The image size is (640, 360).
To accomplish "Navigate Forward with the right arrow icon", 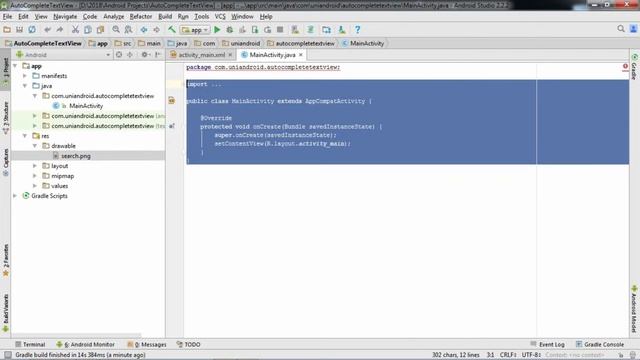I will [x=156, y=29].
